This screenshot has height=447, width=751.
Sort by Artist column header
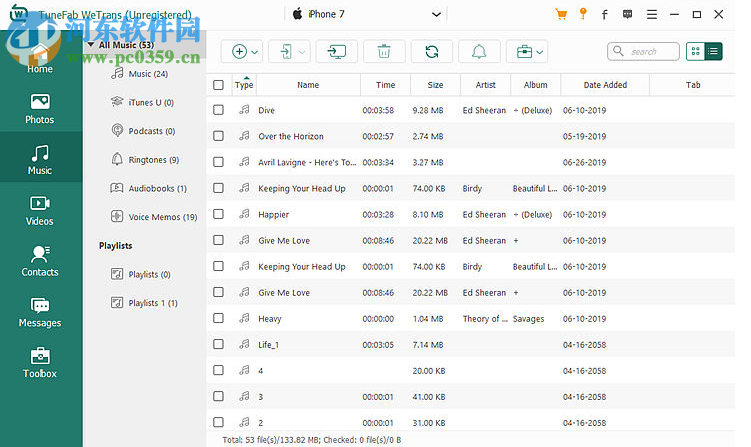tap(485, 85)
